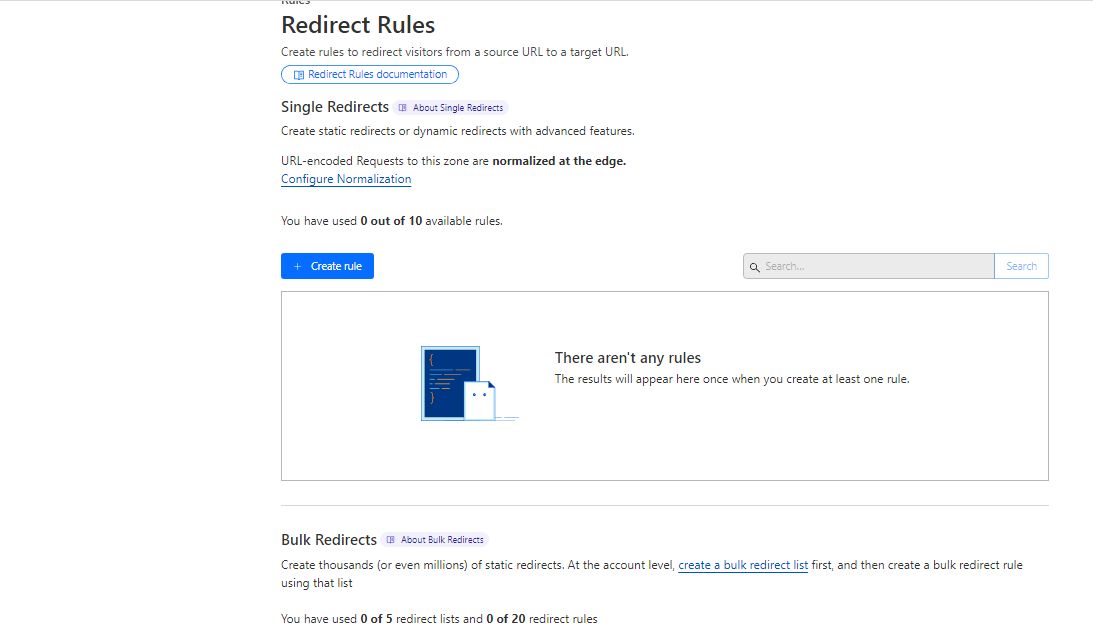Viewport: 1093px width, 641px height.
Task: Click the empty rules illustration
Action: pyautogui.click(x=469, y=383)
